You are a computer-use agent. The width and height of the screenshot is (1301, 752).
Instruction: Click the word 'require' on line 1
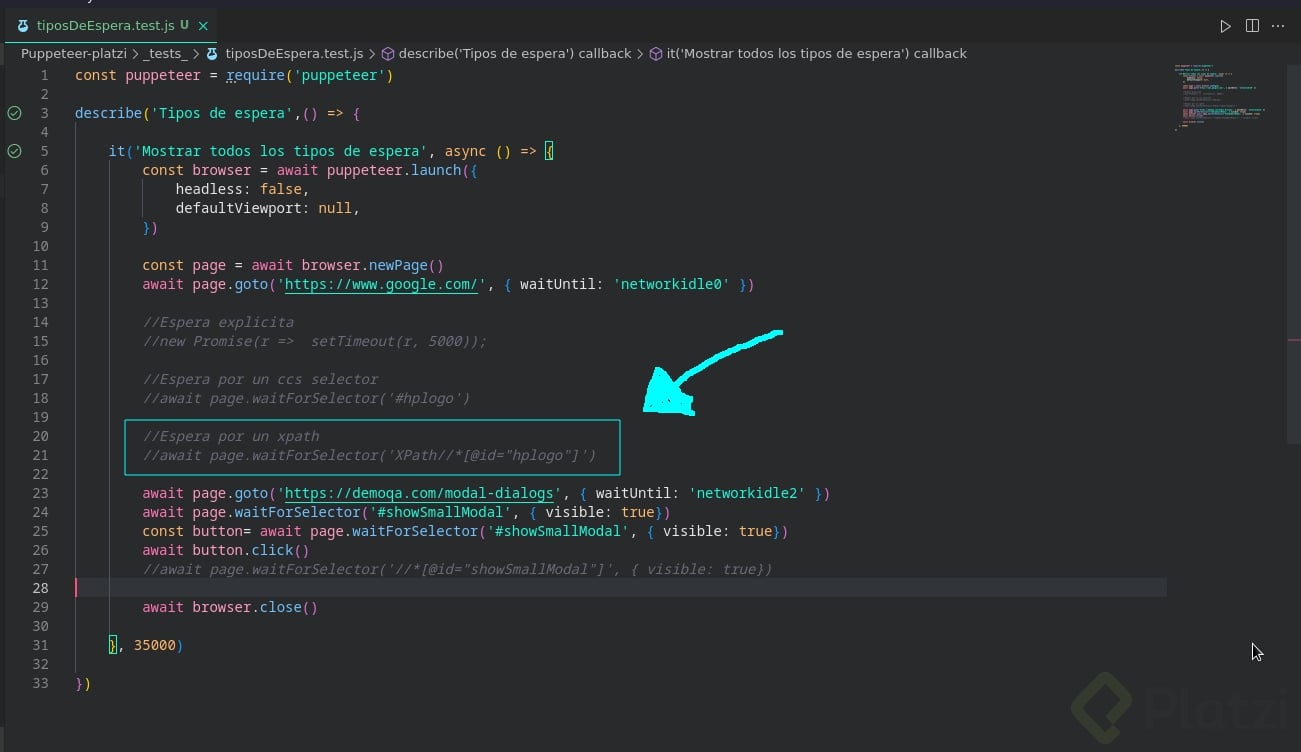coord(256,75)
